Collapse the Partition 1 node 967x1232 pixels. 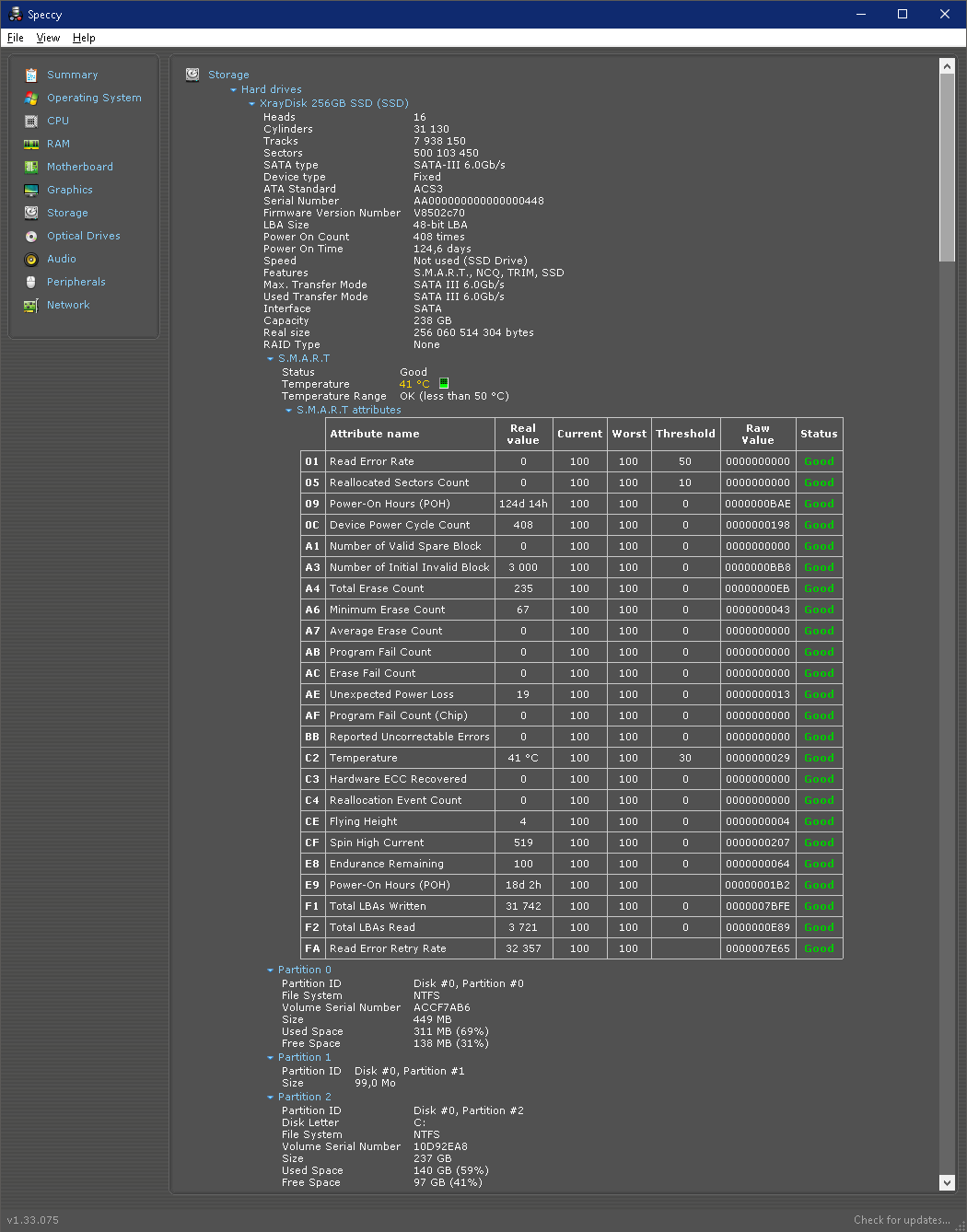pos(270,1058)
